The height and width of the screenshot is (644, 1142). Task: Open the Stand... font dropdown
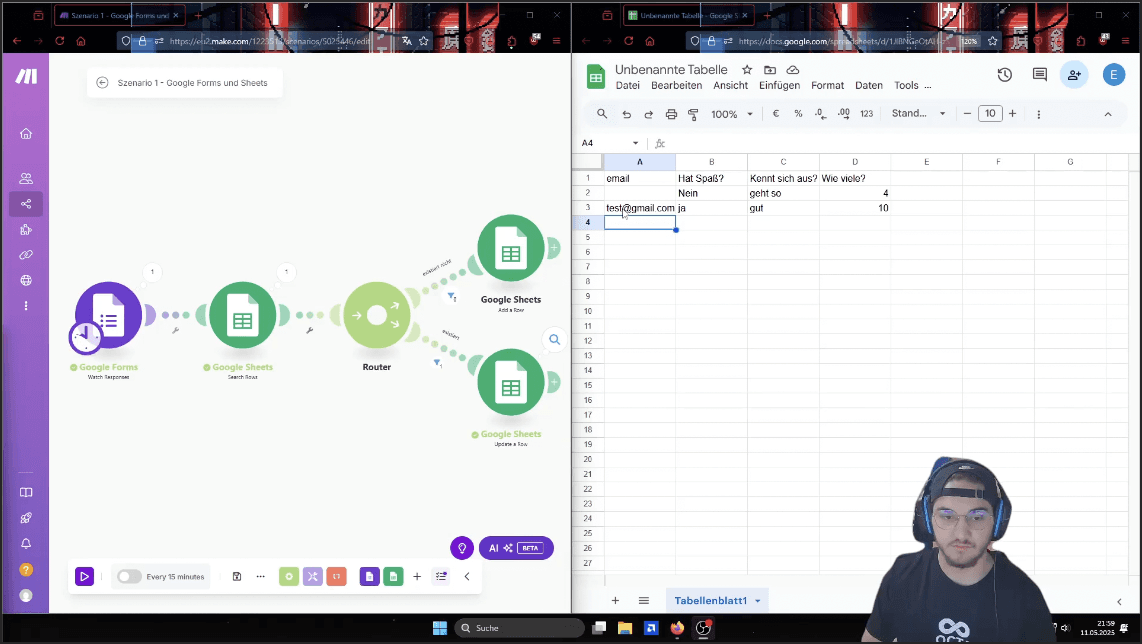click(918, 114)
